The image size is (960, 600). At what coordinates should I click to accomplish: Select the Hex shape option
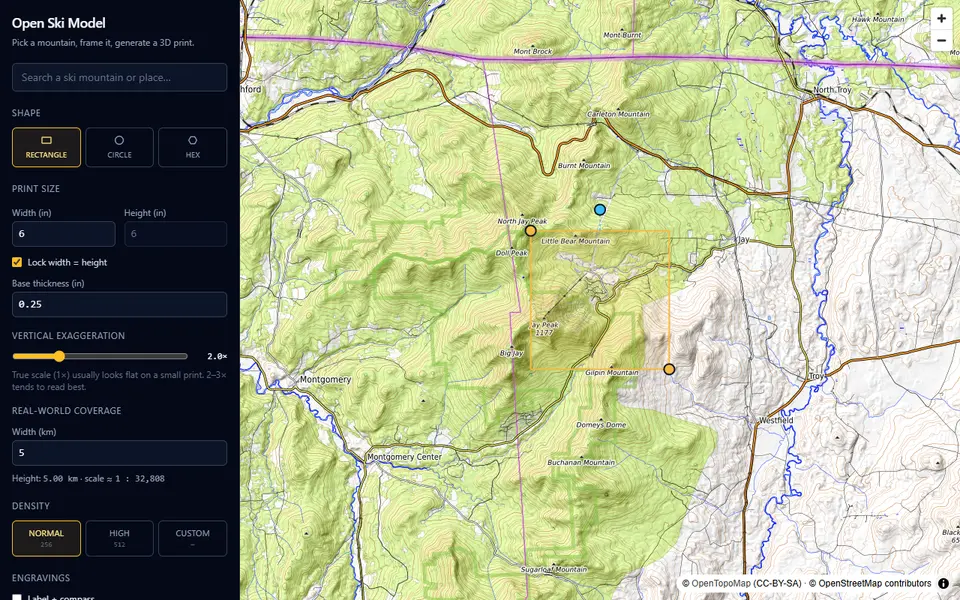click(192, 147)
